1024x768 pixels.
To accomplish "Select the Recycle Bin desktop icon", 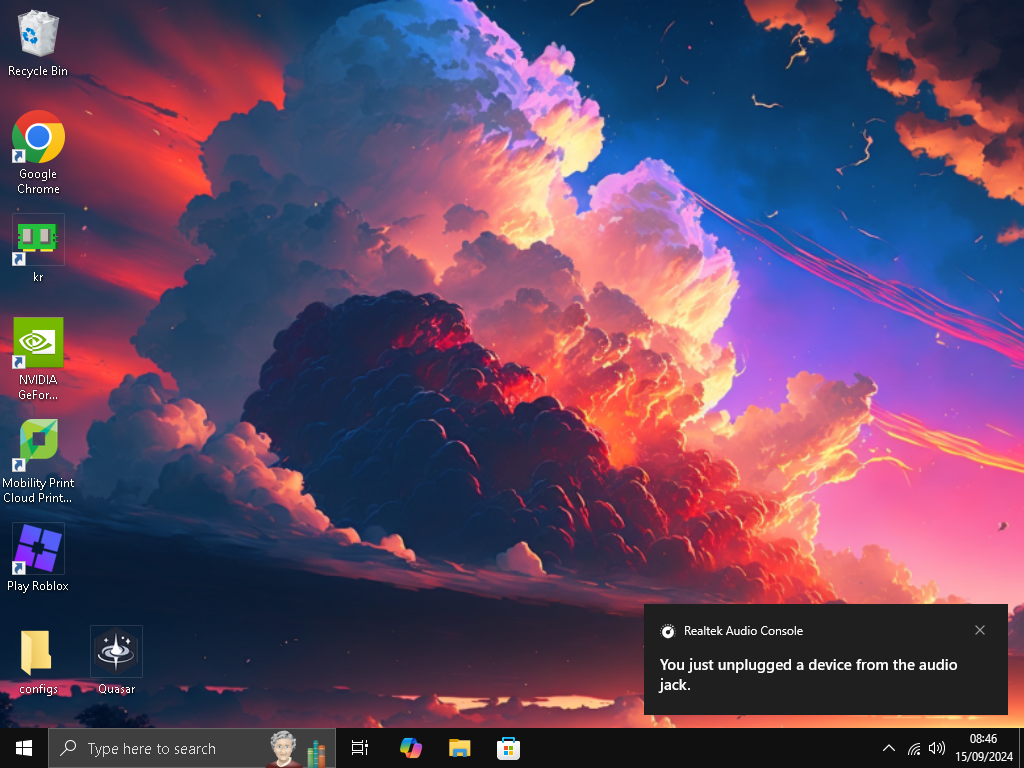I will pos(38,43).
